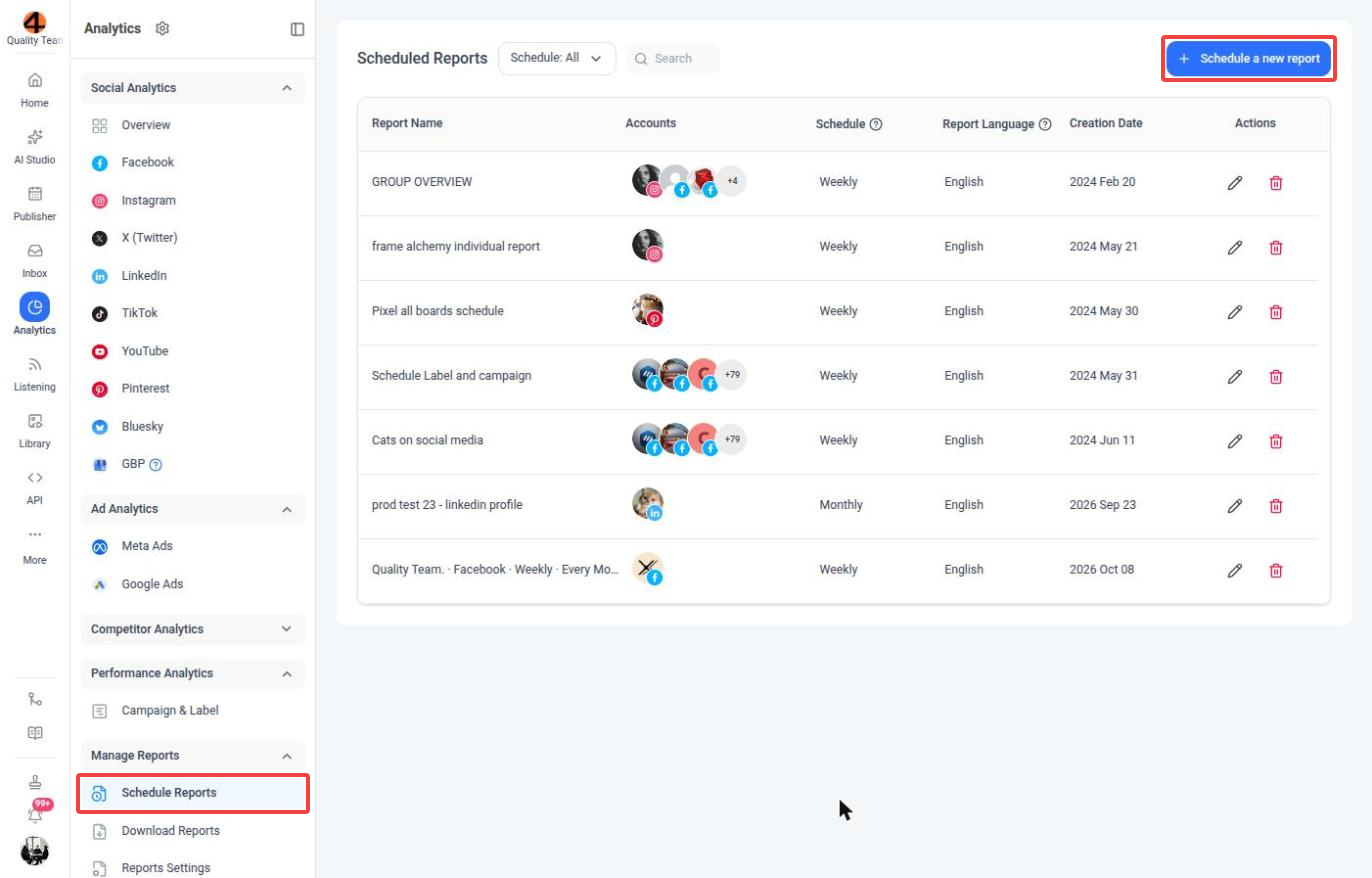Delete the Pixel all boards schedule report
Screen dimensions: 1372x878
[x=1276, y=312]
